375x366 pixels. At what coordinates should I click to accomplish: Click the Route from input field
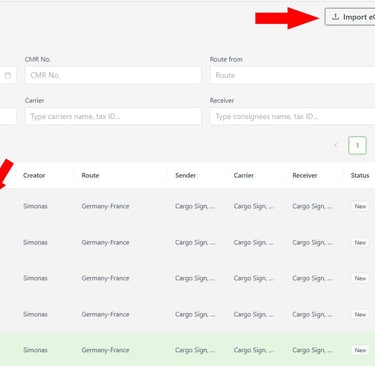[x=293, y=75]
